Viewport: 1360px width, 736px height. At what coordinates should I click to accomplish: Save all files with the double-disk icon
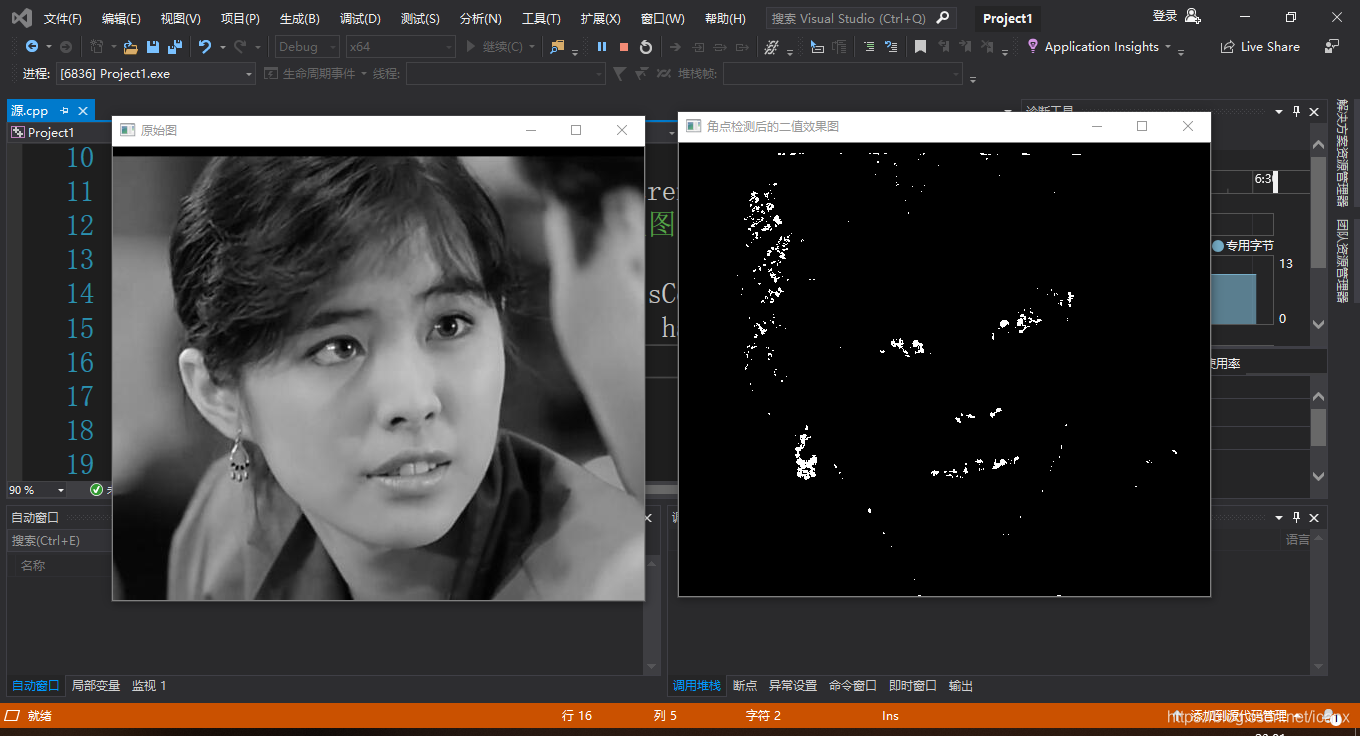tap(175, 47)
